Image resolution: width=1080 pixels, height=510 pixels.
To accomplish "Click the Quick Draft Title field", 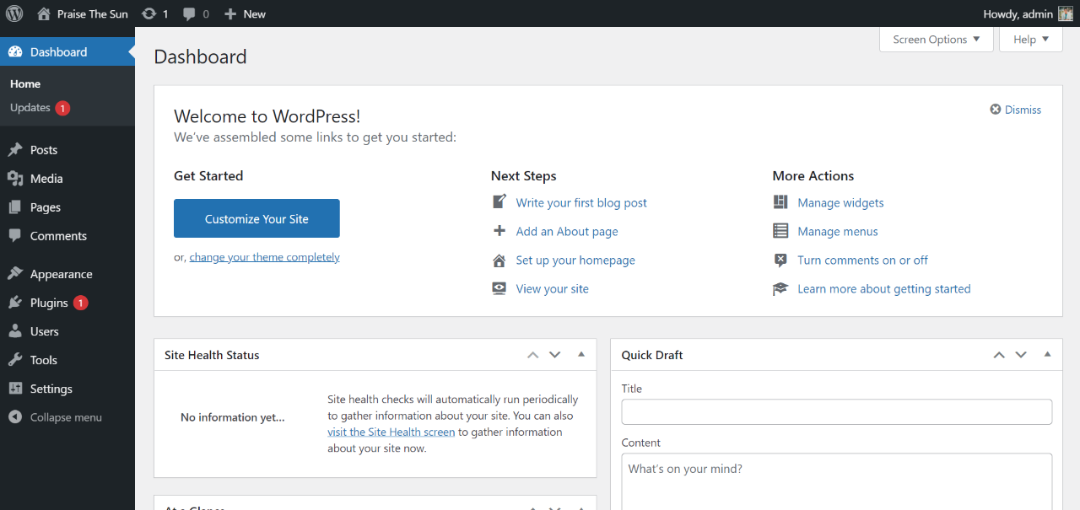I will [x=836, y=412].
